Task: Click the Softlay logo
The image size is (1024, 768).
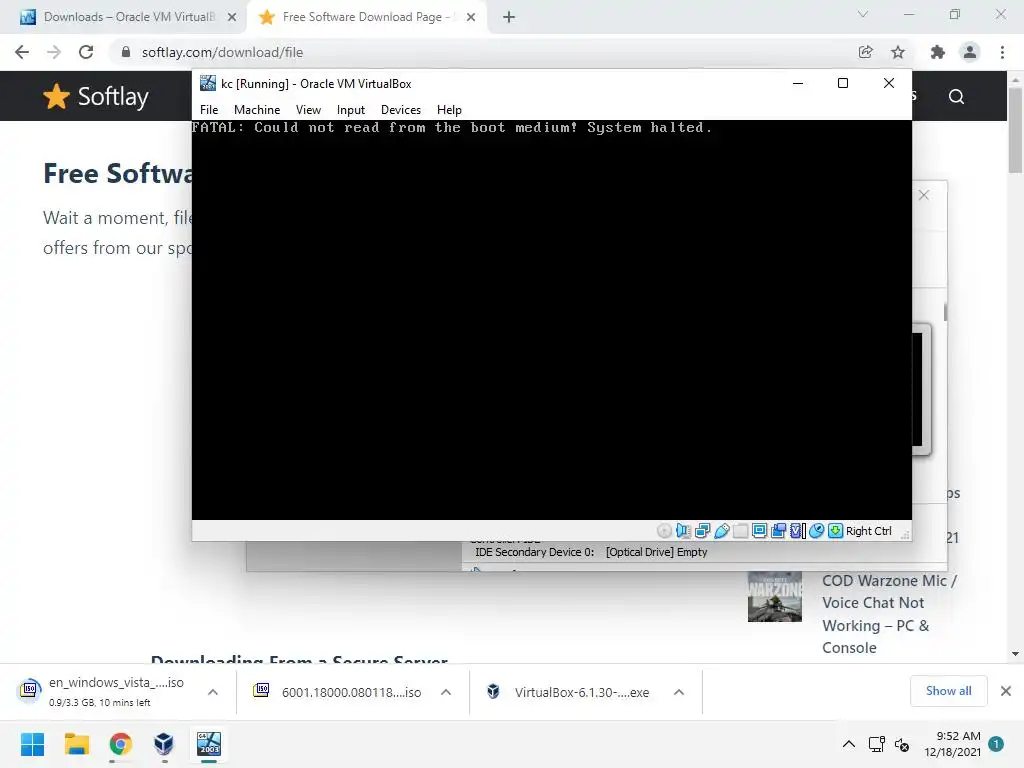Action: coord(96,97)
